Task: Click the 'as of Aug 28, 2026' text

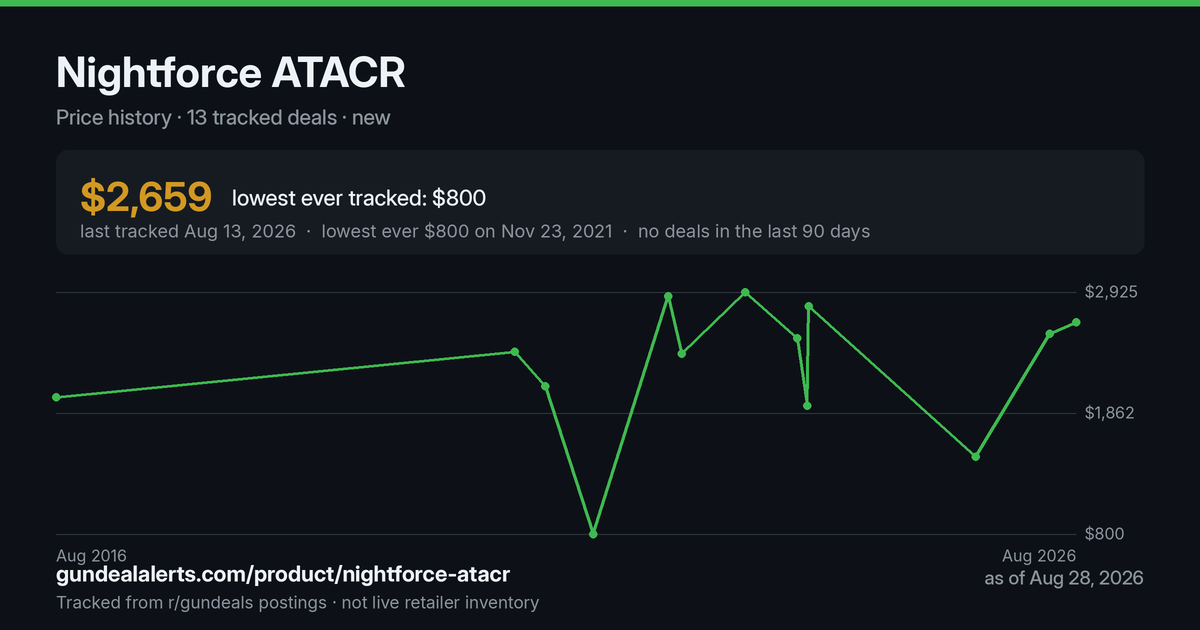Action: point(1064,579)
